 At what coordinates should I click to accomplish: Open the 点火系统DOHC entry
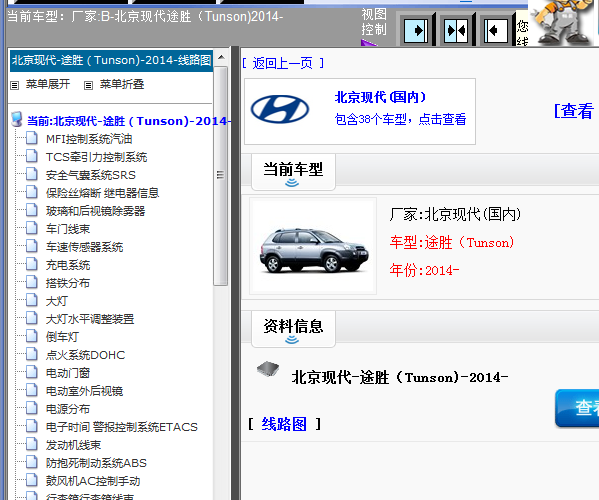85,355
